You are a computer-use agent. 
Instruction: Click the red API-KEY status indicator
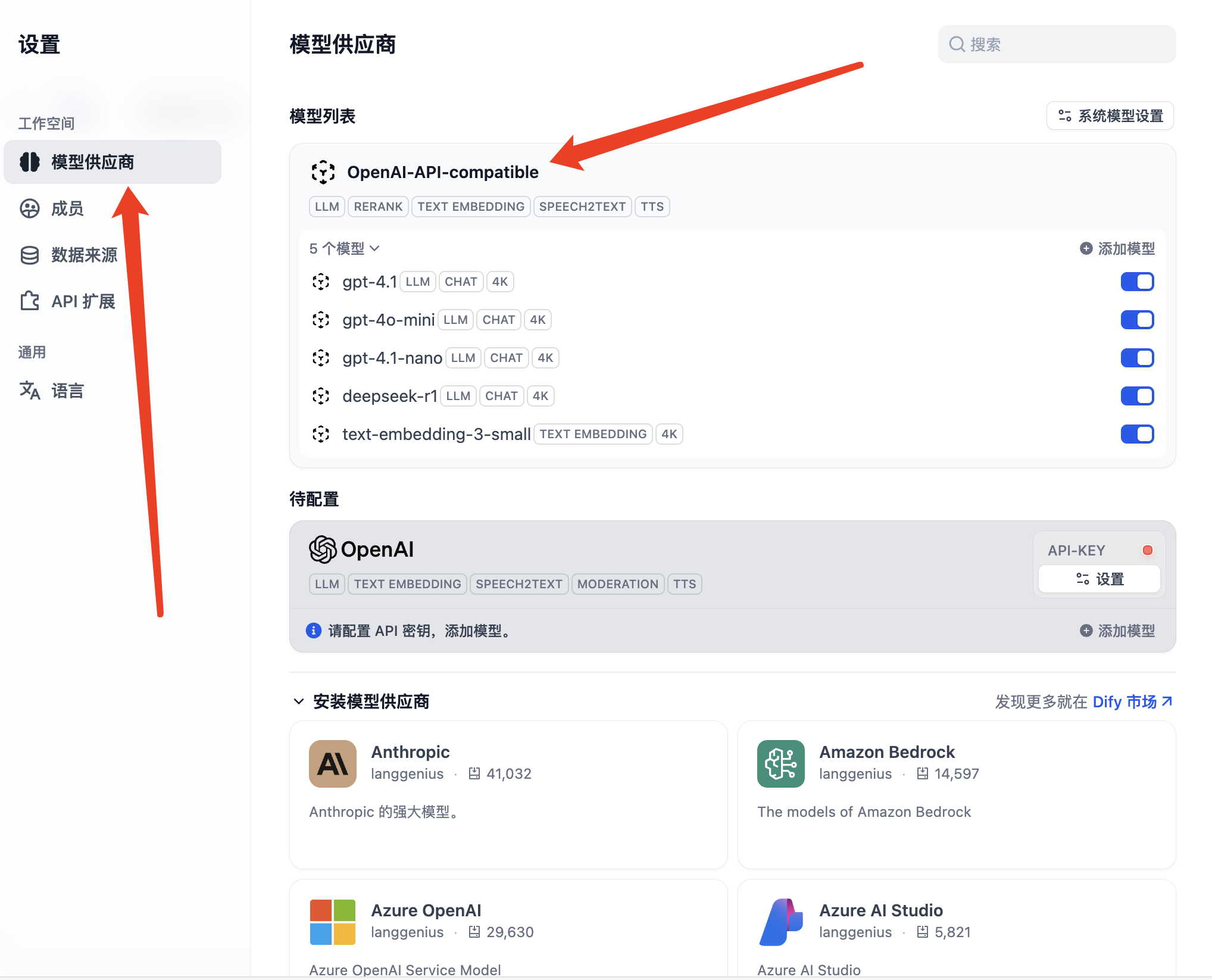pyautogui.click(x=1148, y=550)
